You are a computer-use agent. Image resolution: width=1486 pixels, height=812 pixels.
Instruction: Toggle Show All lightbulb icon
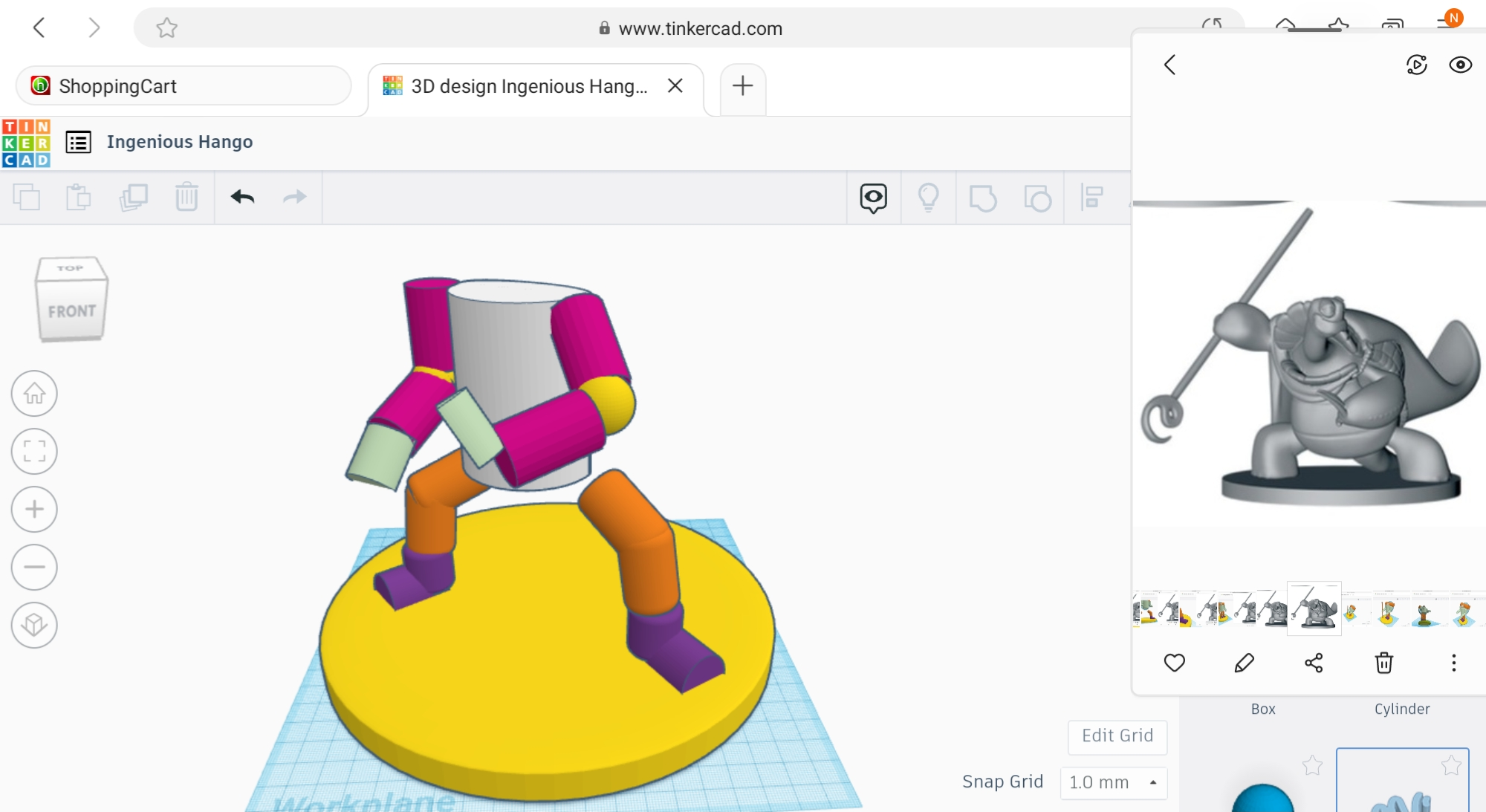click(x=928, y=198)
